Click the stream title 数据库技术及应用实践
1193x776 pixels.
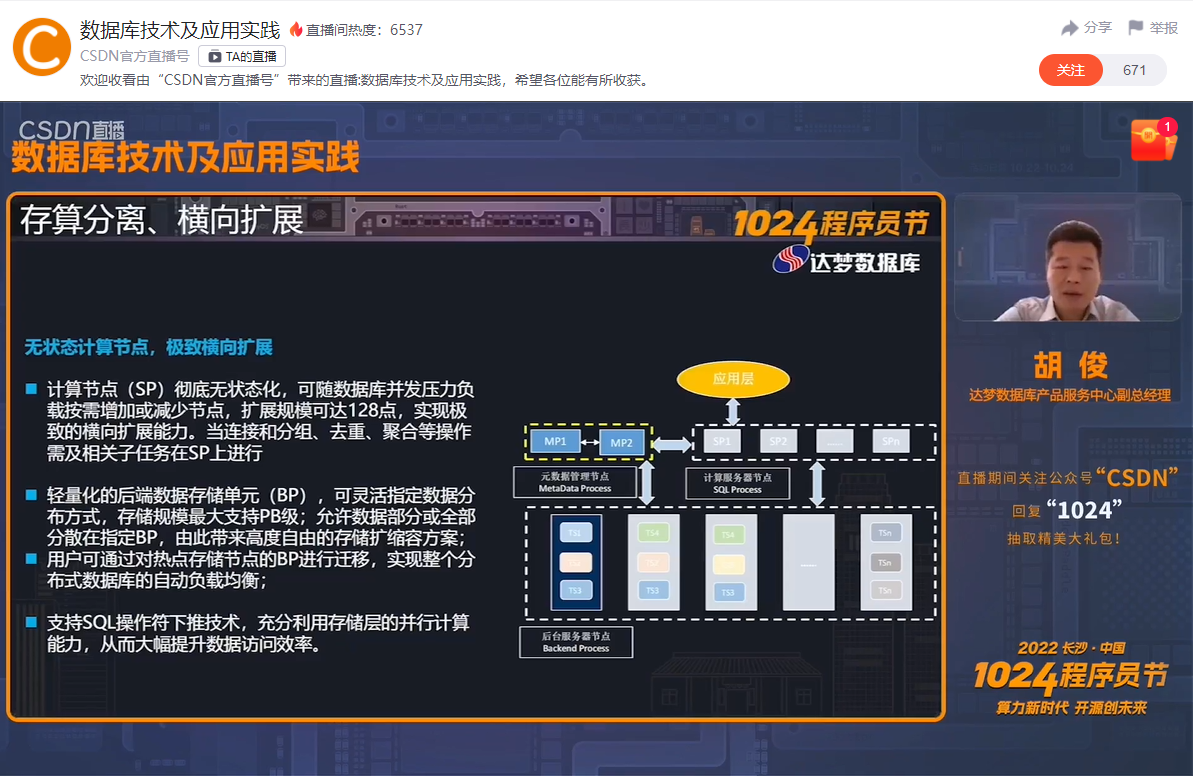180,30
